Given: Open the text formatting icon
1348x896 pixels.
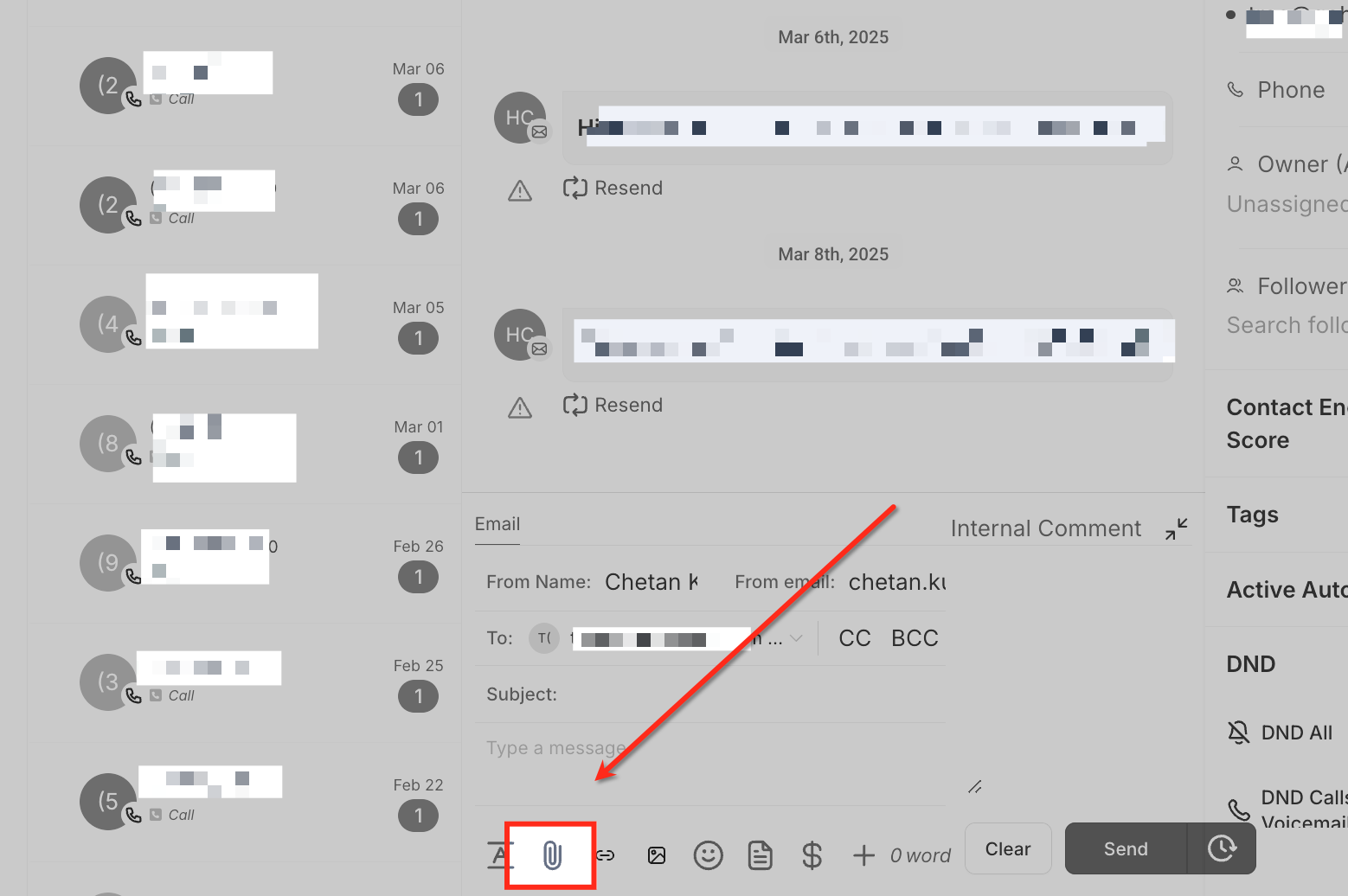Looking at the screenshot, I should 500,855.
